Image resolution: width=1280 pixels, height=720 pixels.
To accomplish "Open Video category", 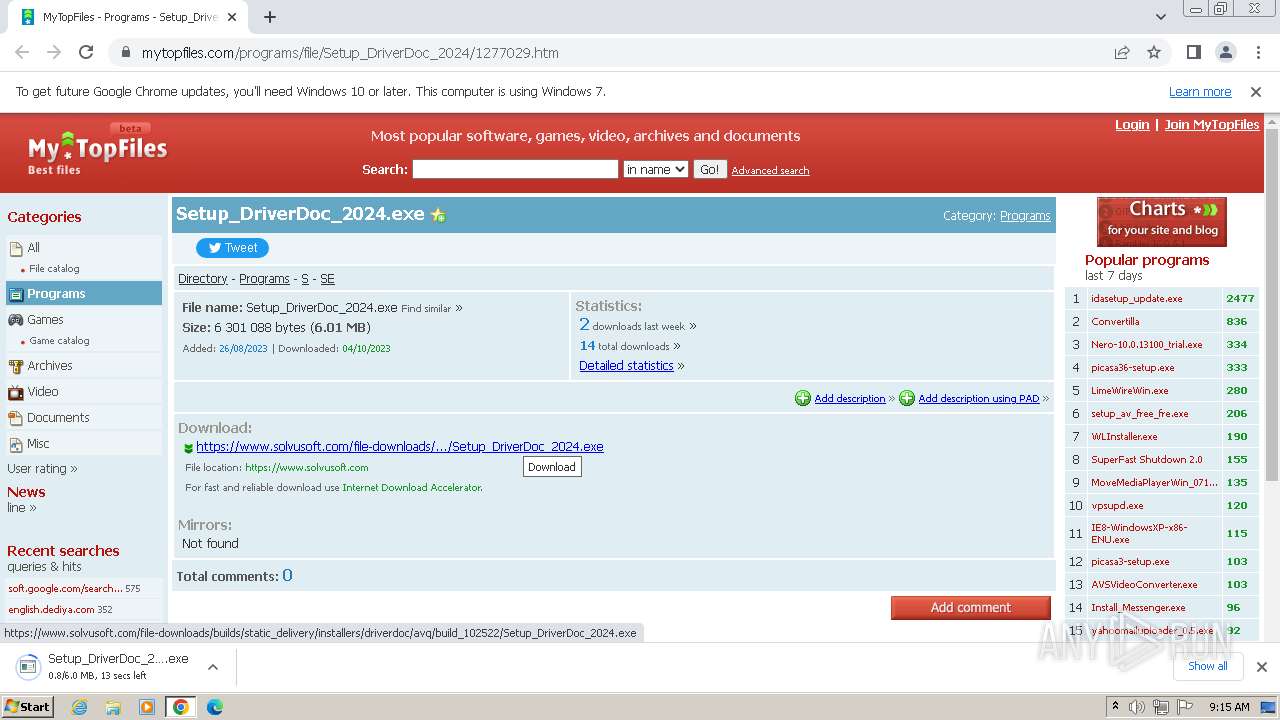I will click(43, 392).
